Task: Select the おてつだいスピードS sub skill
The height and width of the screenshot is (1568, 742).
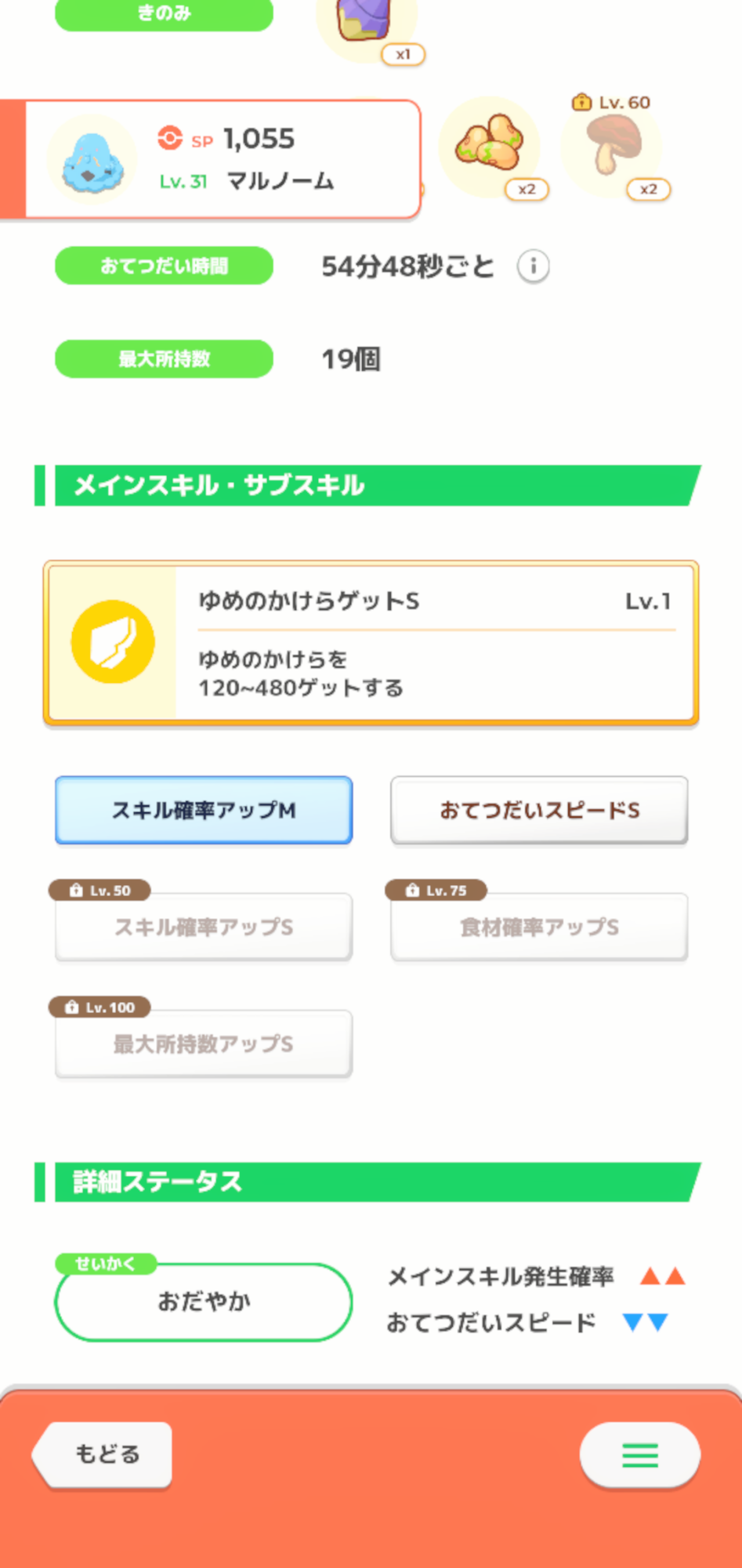Action: tap(539, 810)
